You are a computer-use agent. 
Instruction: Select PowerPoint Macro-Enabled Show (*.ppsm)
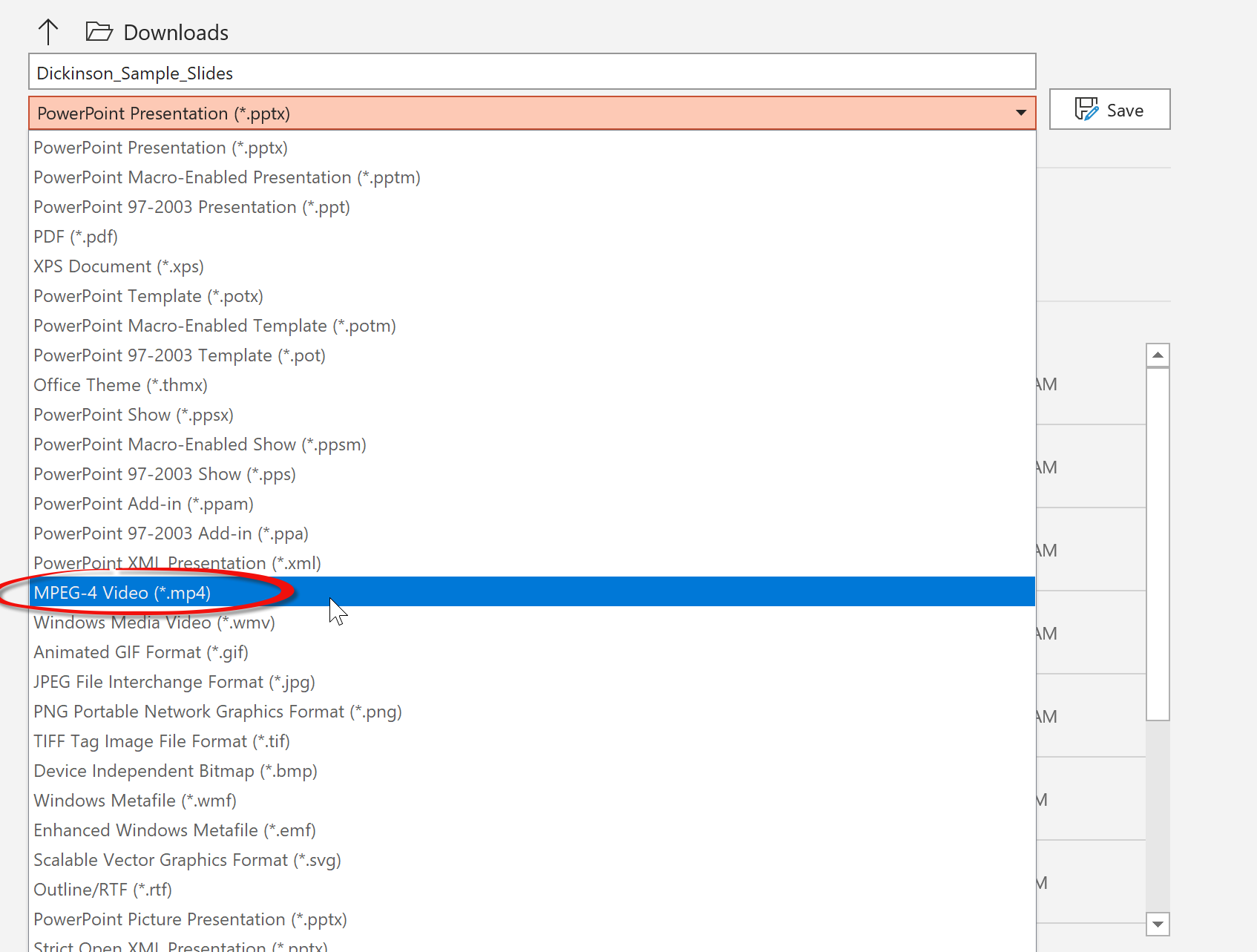(532, 444)
